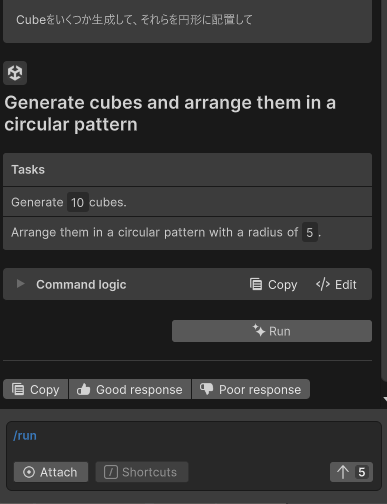Mark as Good response with thumbs up
Screen dimensions: 387x504
130,389
